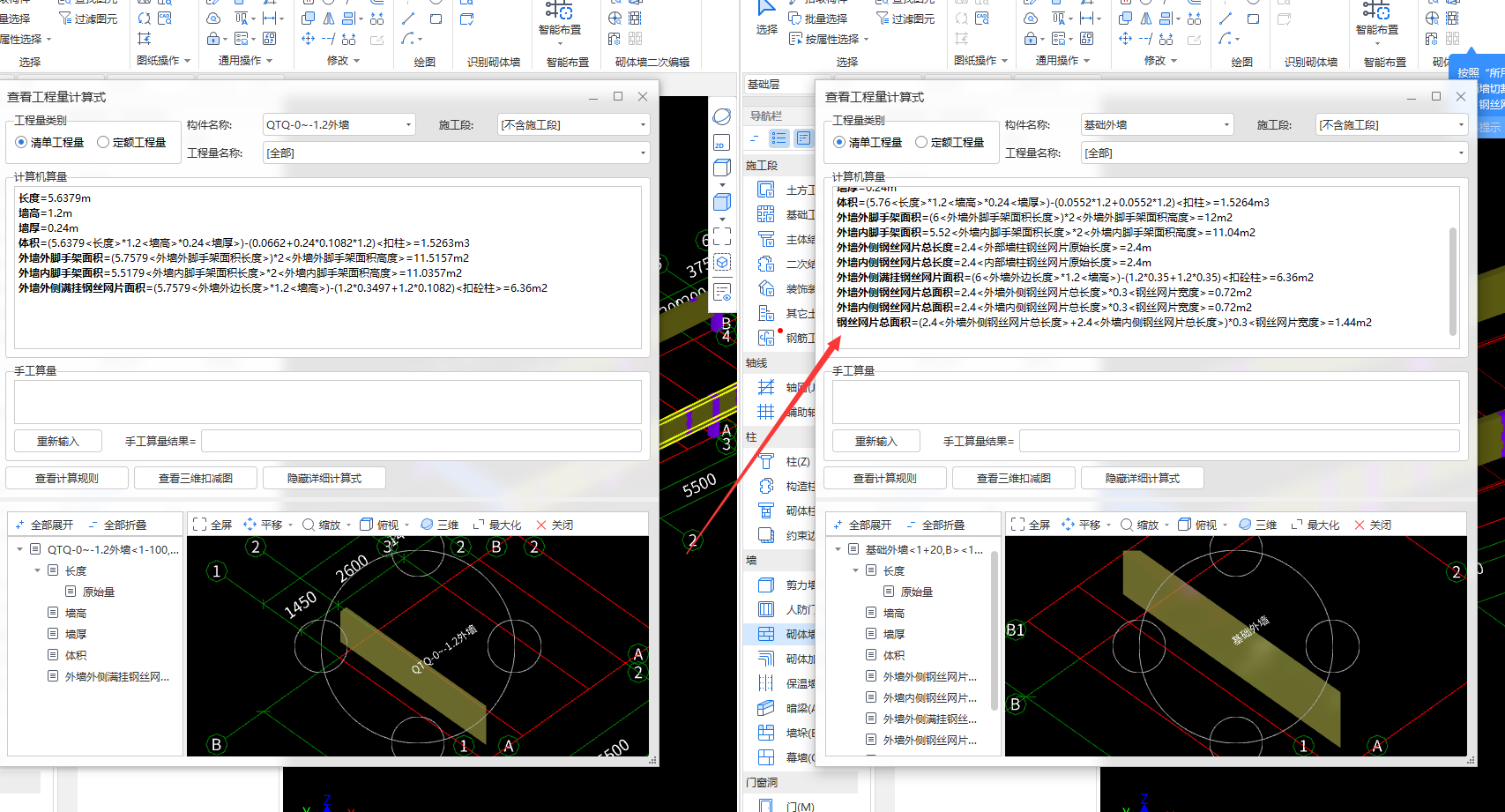
Task: Open the 图纸操作 group menu in right window
Action: (981, 61)
